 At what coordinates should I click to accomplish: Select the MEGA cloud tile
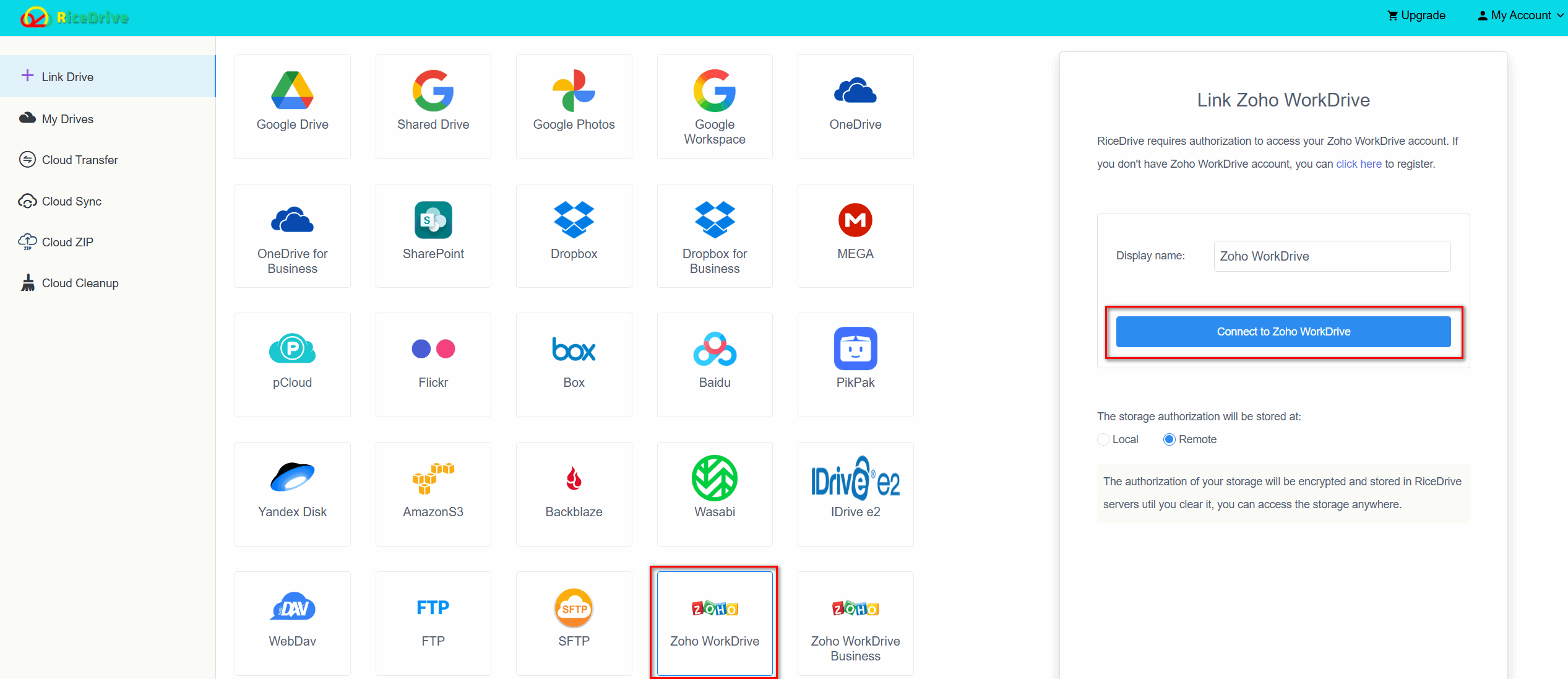click(x=855, y=236)
